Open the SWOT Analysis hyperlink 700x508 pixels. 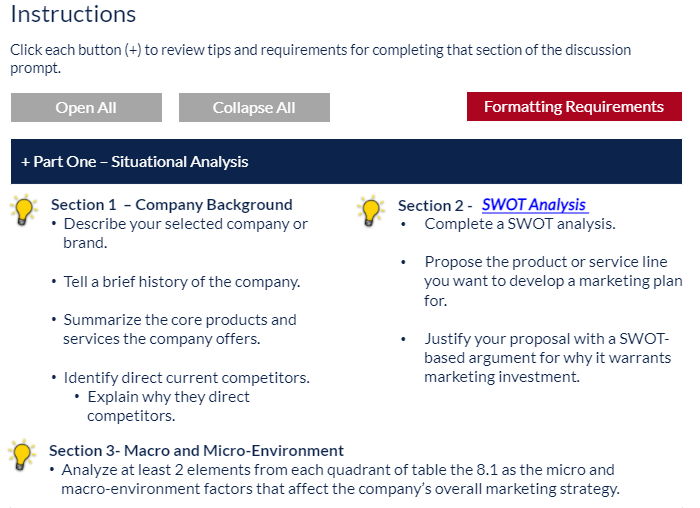pyautogui.click(x=534, y=204)
